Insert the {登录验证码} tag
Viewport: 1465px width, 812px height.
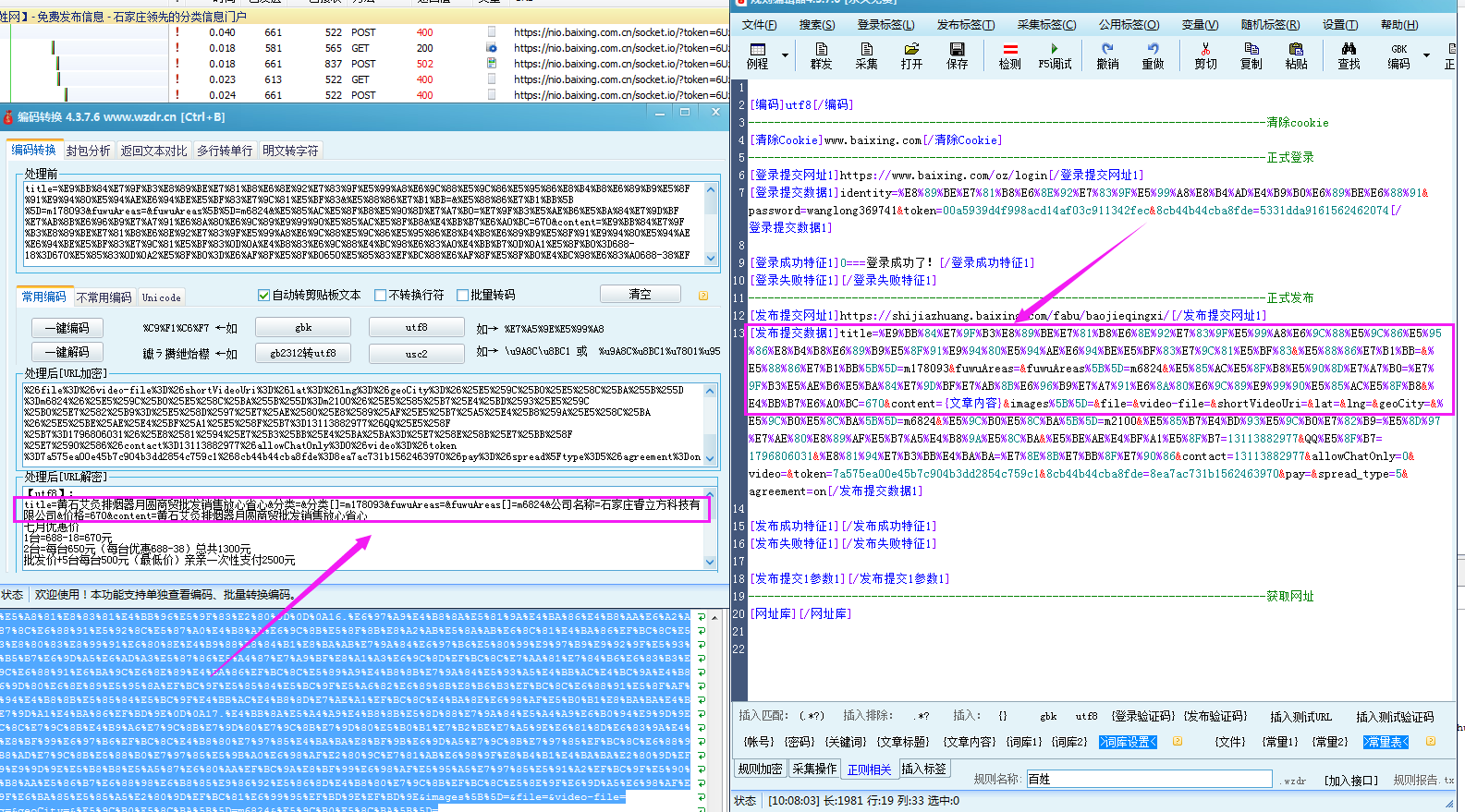tap(1142, 716)
